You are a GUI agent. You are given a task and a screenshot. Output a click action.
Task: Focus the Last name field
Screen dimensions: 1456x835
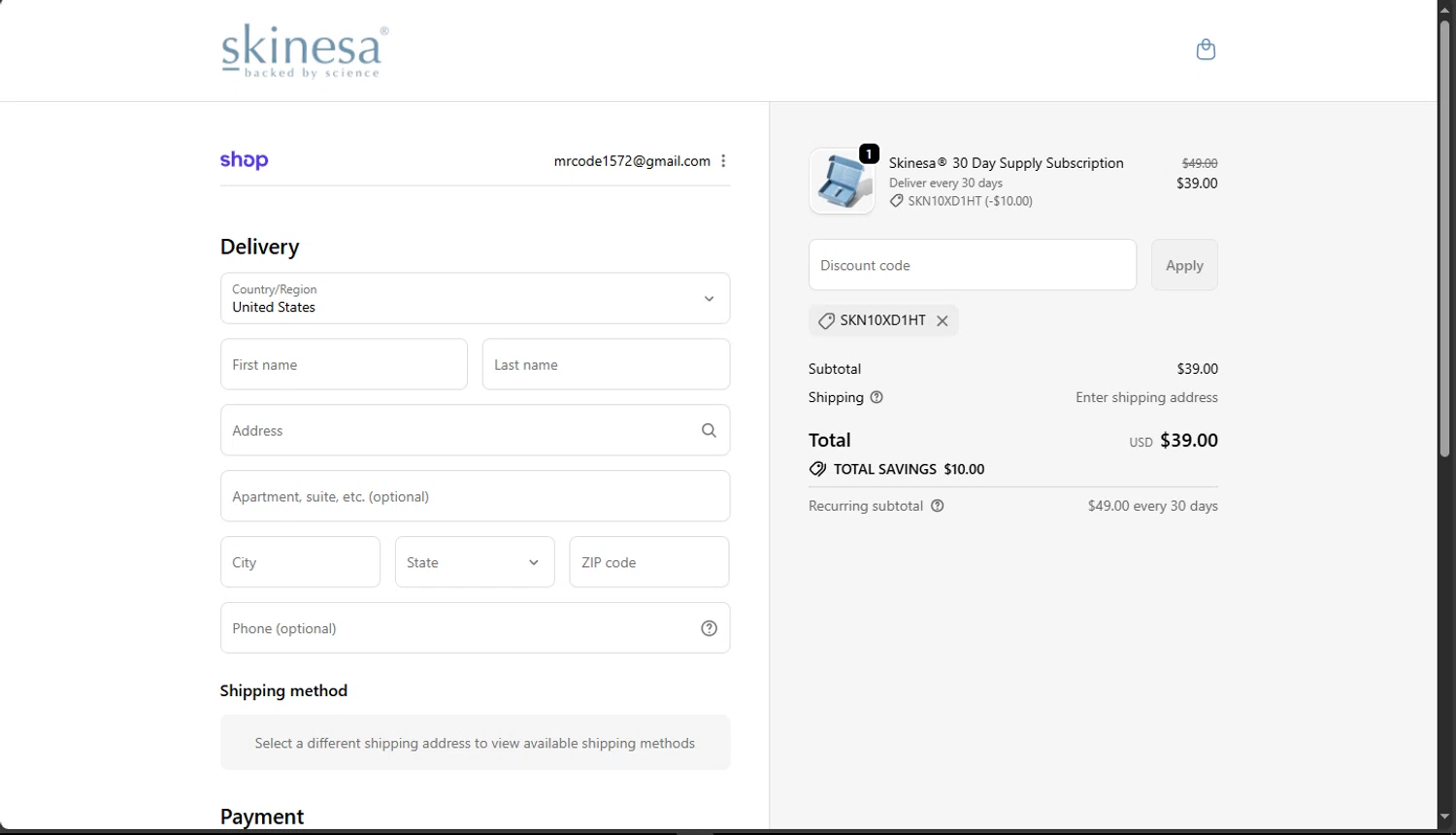coord(606,364)
